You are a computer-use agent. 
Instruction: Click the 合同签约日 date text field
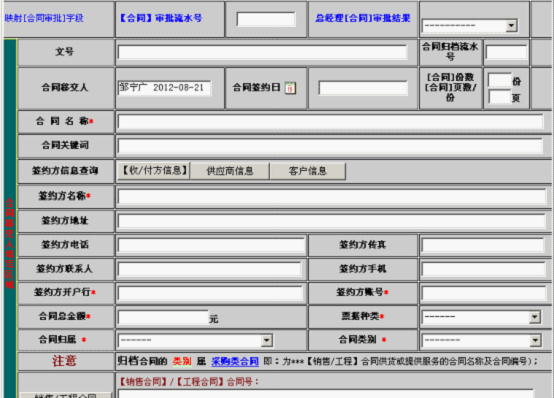[x=363, y=88]
